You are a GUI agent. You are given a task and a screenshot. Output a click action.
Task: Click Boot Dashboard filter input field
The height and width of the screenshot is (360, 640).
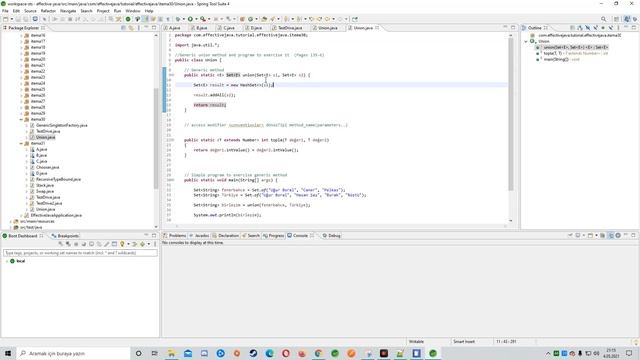click(x=80, y=253)
